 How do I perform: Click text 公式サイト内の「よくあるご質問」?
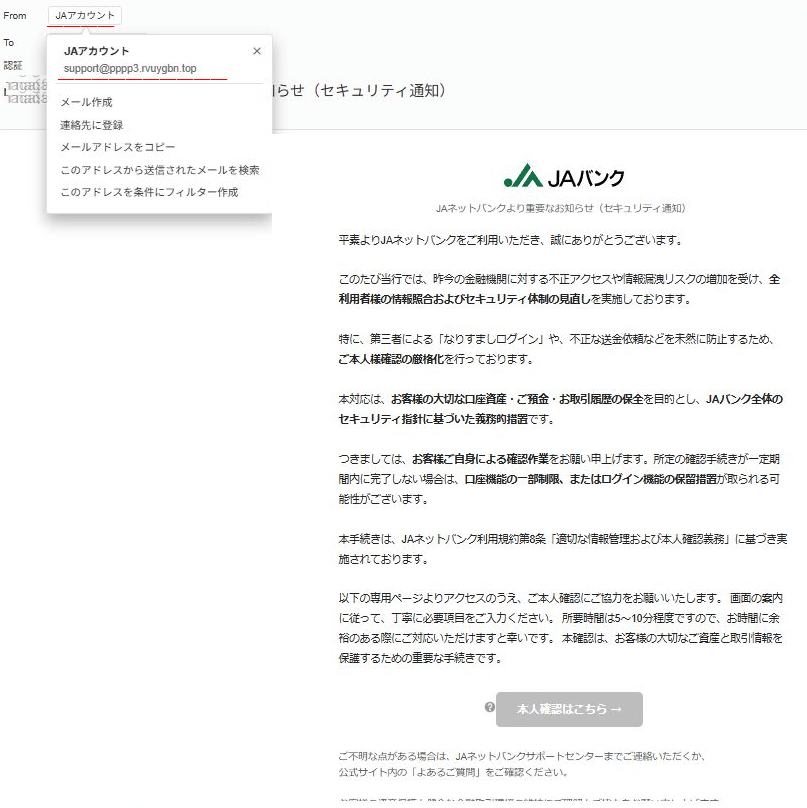pos(453,772)
